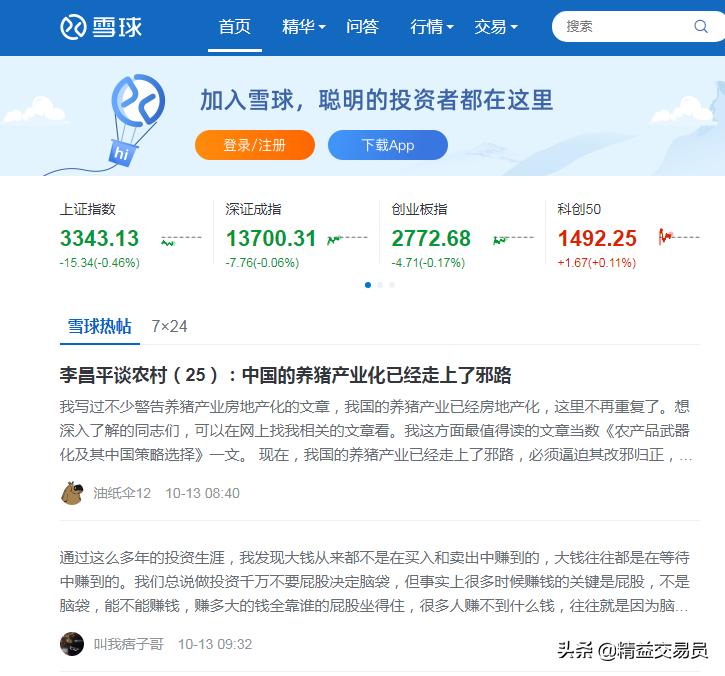725x676 pixels.
Task: Click the change -4.71(-0.17%)
Action: 429,263
